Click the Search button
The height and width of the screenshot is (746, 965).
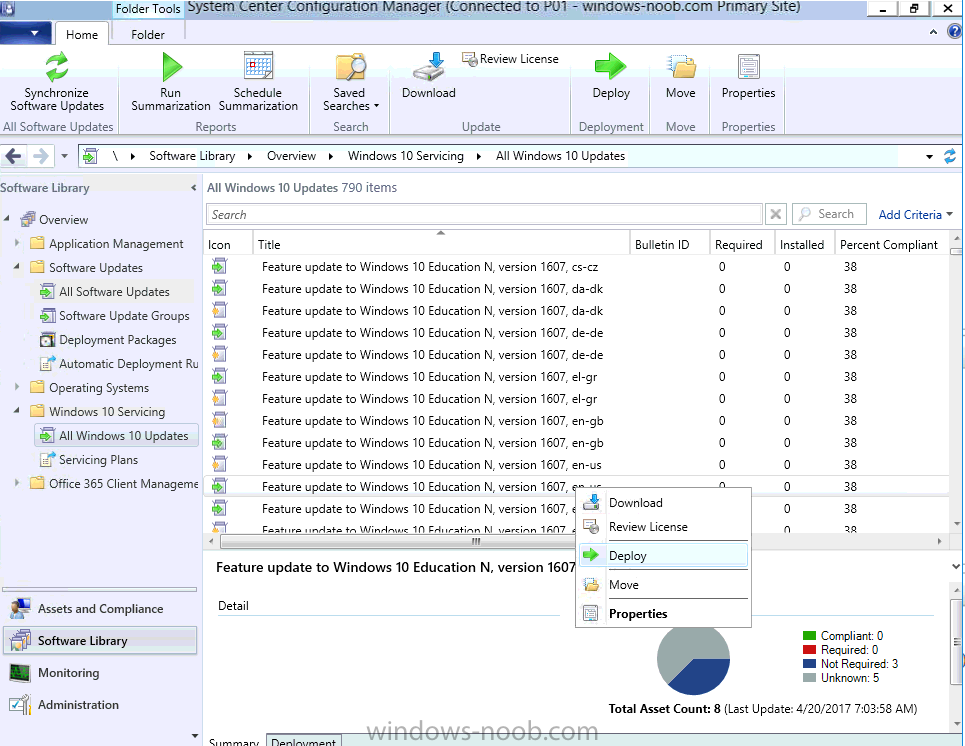[829, 214]
